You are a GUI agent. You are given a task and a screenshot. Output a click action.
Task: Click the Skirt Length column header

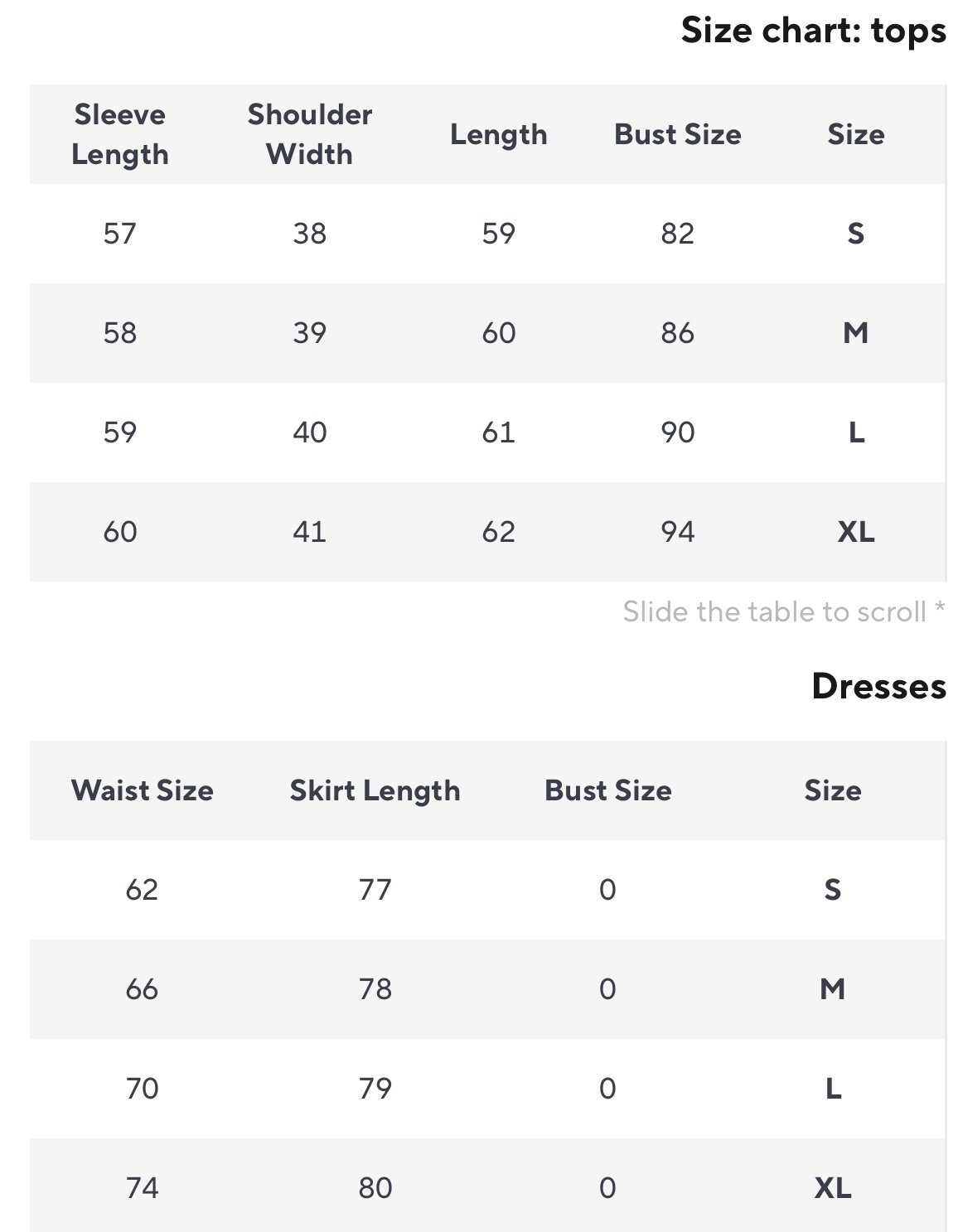pos(375,790)
